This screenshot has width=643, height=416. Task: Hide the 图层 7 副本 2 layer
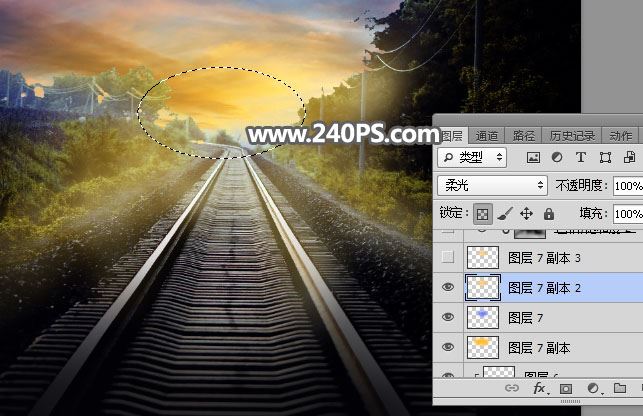click(449, 288)
